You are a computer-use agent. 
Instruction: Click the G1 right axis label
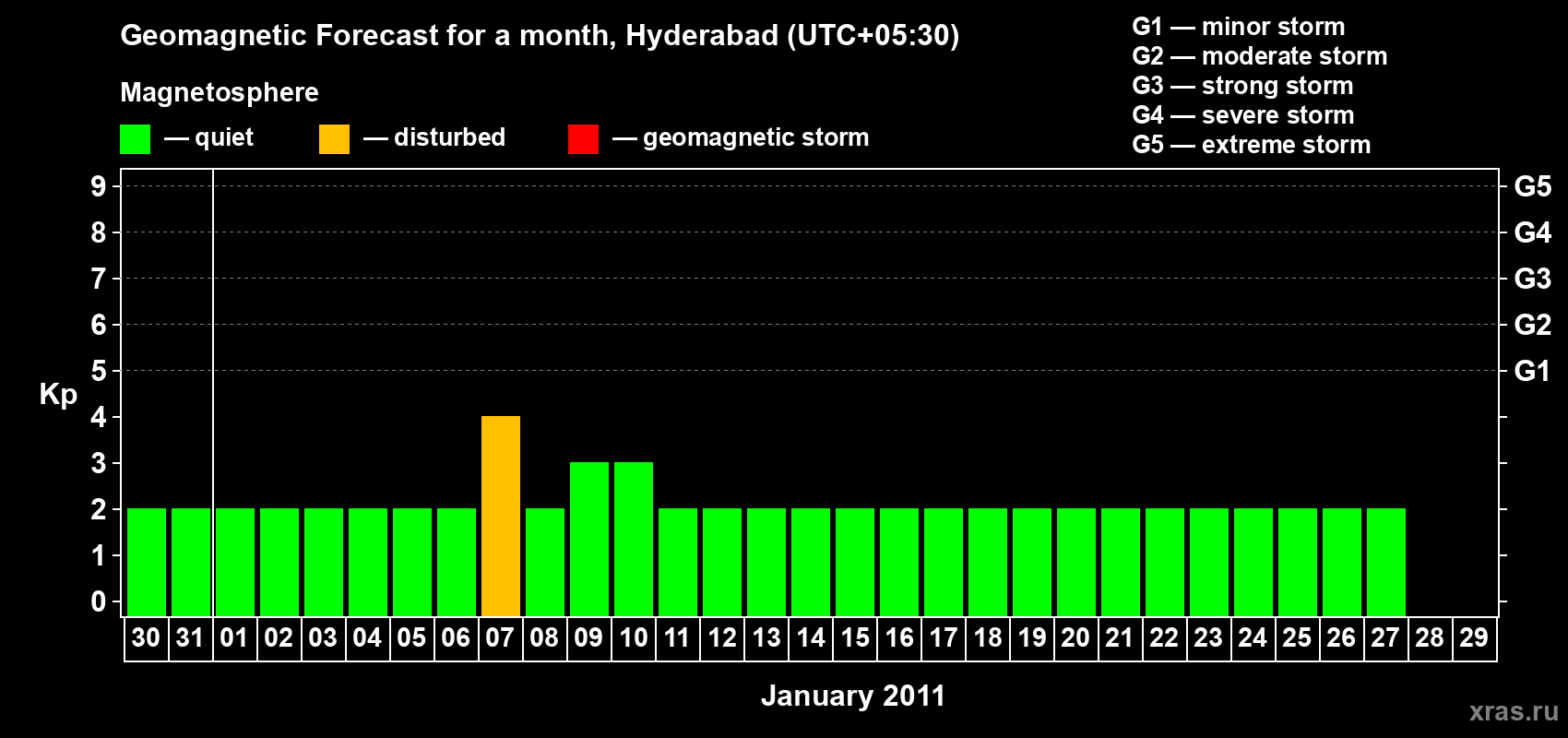1533,371
